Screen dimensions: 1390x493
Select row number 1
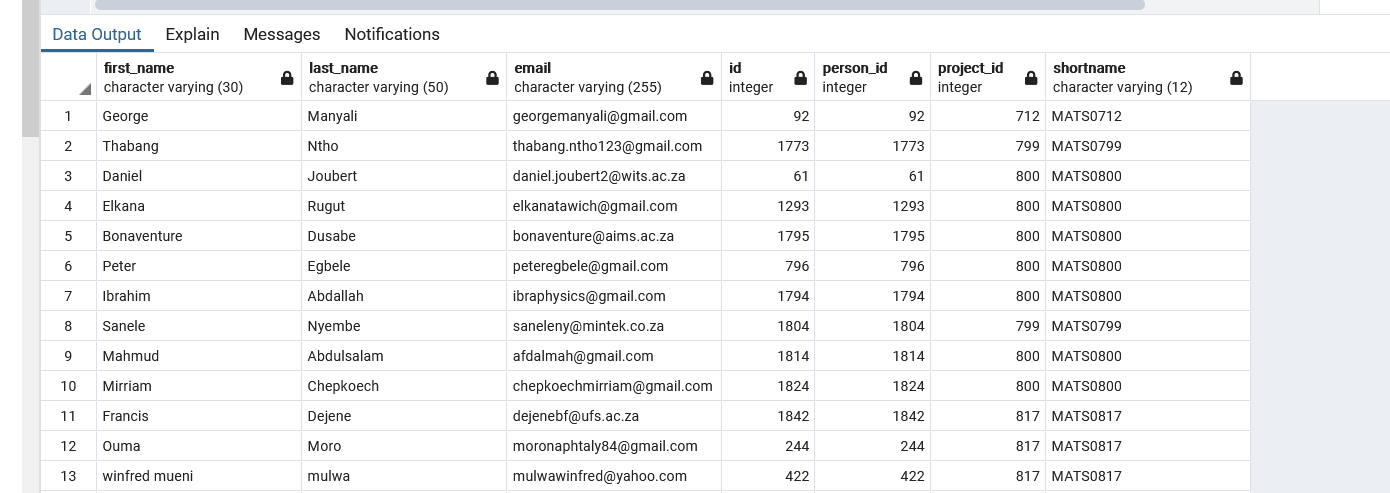pos(68,116)
